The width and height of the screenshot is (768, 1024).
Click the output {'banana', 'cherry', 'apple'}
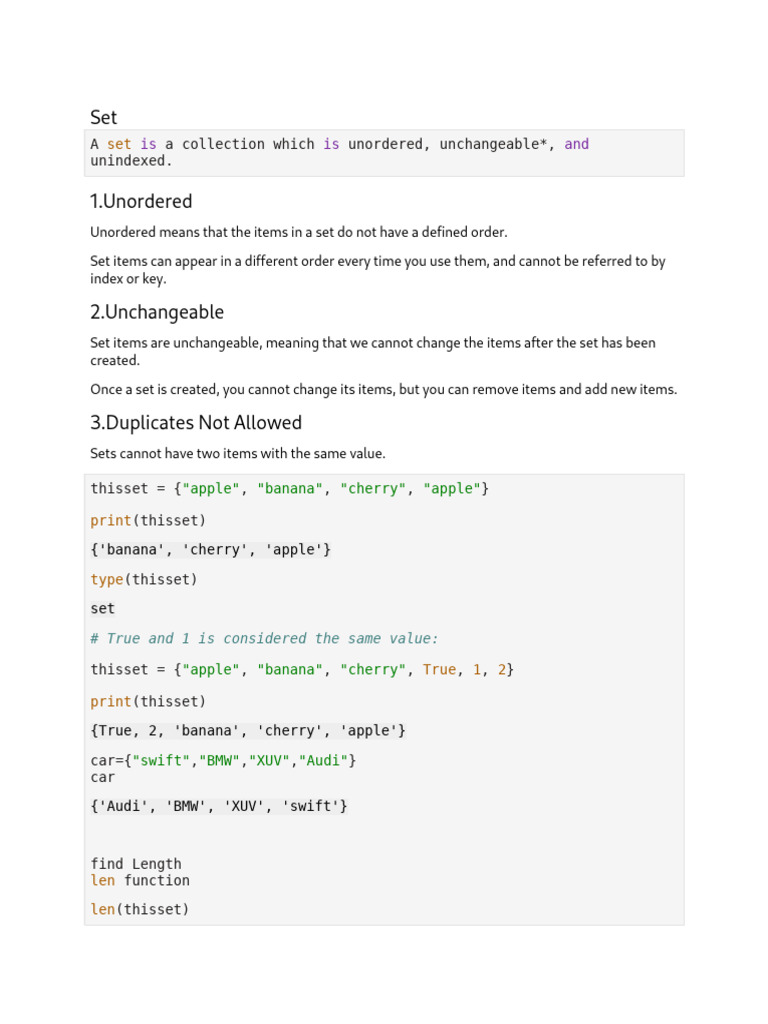[x=211, y=550]
